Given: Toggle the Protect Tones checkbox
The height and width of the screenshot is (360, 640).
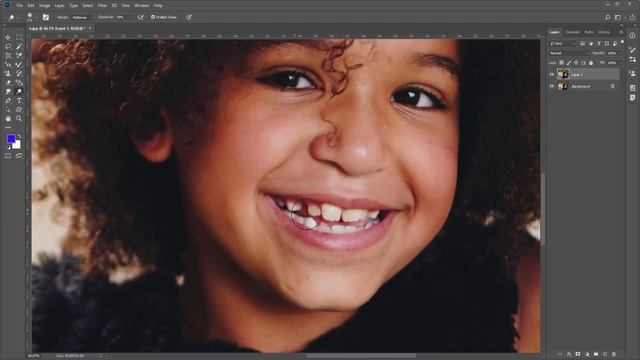Looking at the screenshot, I should pos(153,17).
